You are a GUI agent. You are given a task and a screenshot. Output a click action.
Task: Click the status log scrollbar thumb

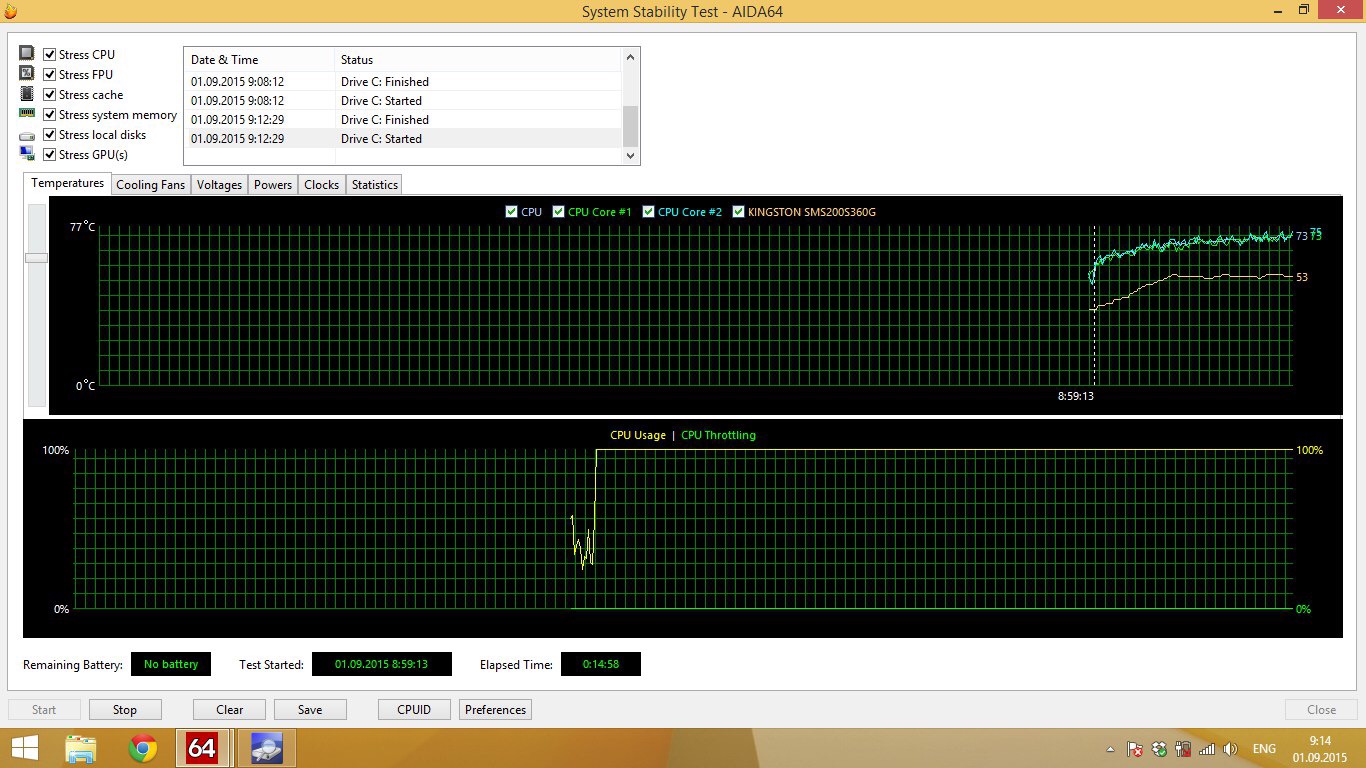click(630, 126)
